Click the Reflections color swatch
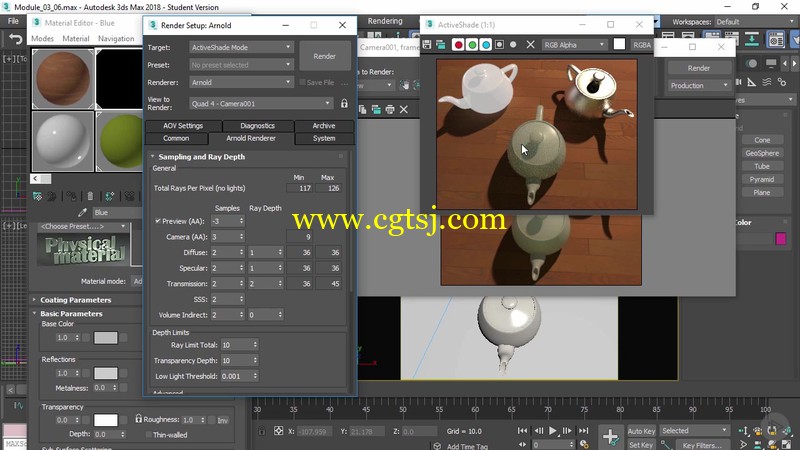 coord(106,373)
